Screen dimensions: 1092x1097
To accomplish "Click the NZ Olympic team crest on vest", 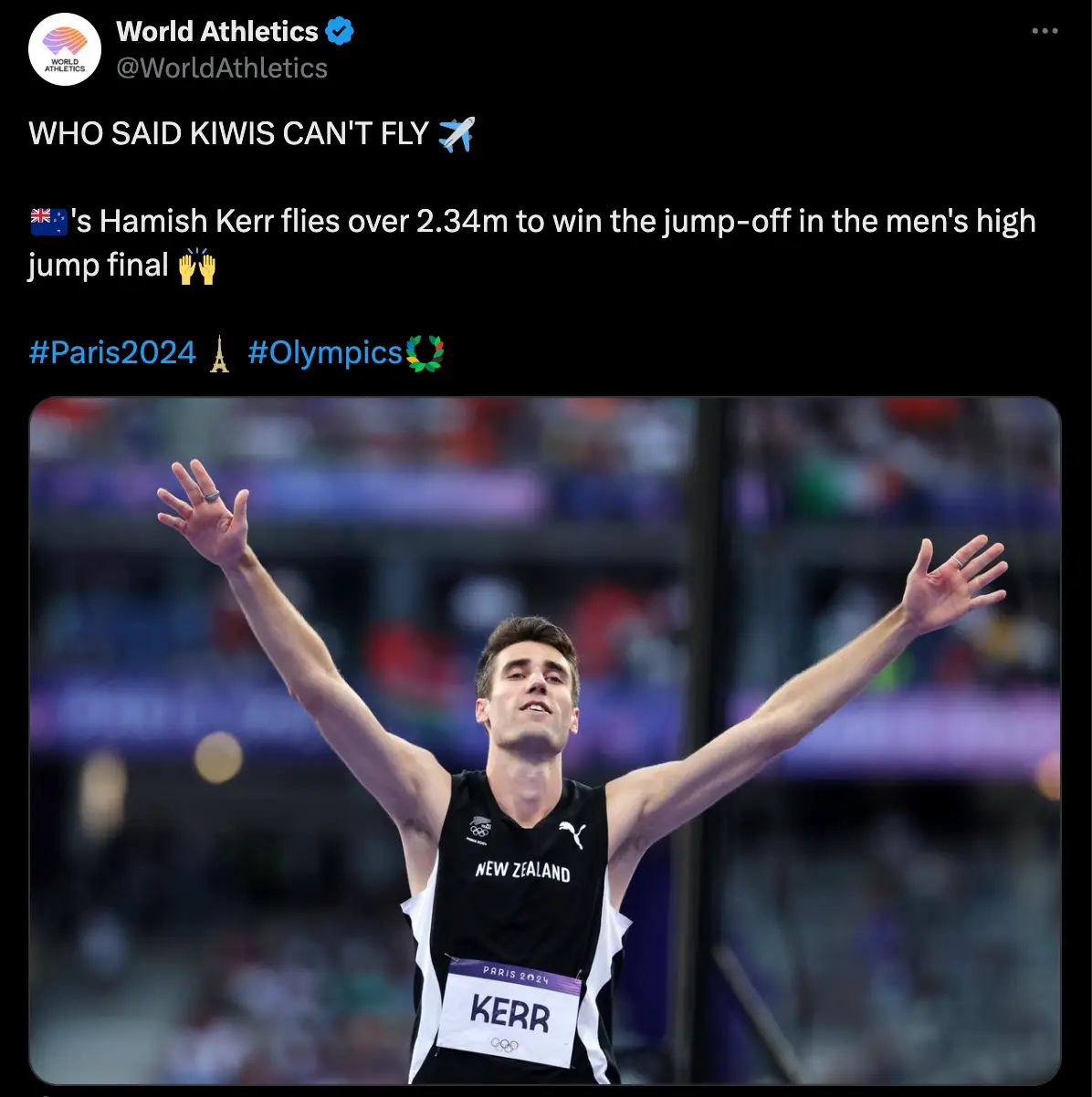I will (480, 828).
